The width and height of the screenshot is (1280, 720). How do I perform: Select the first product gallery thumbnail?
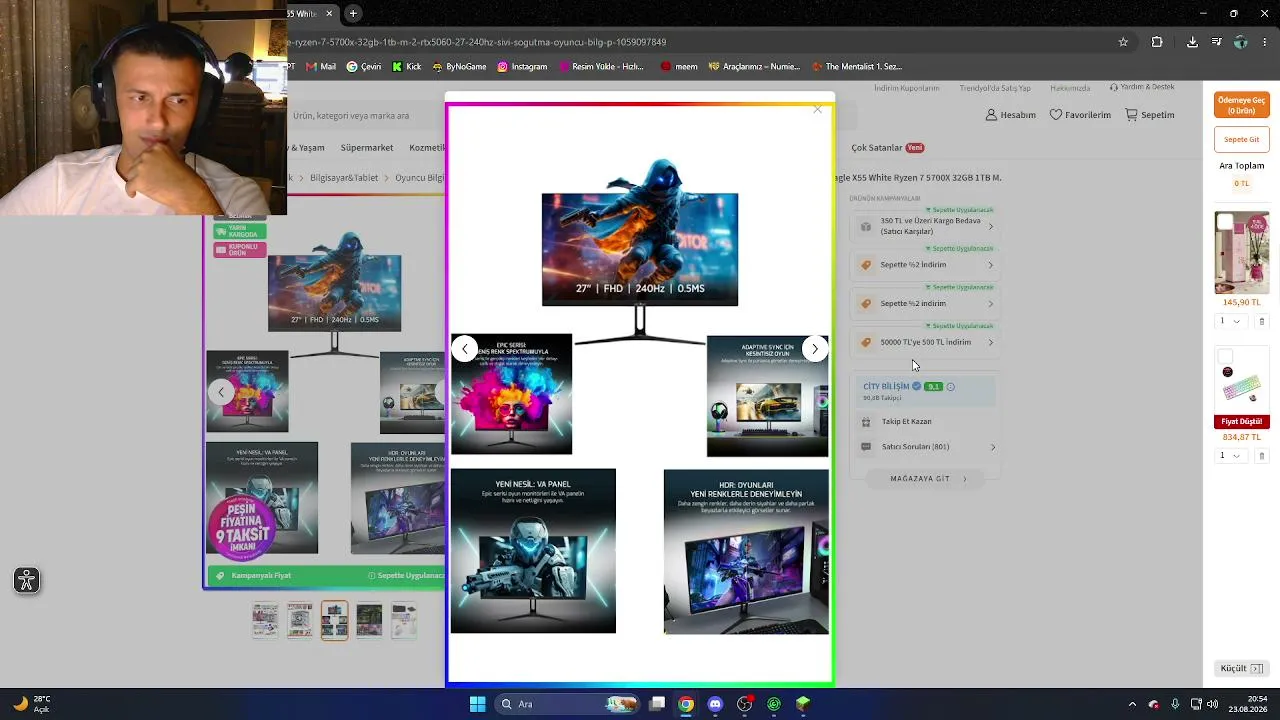(x=265, y=620)
